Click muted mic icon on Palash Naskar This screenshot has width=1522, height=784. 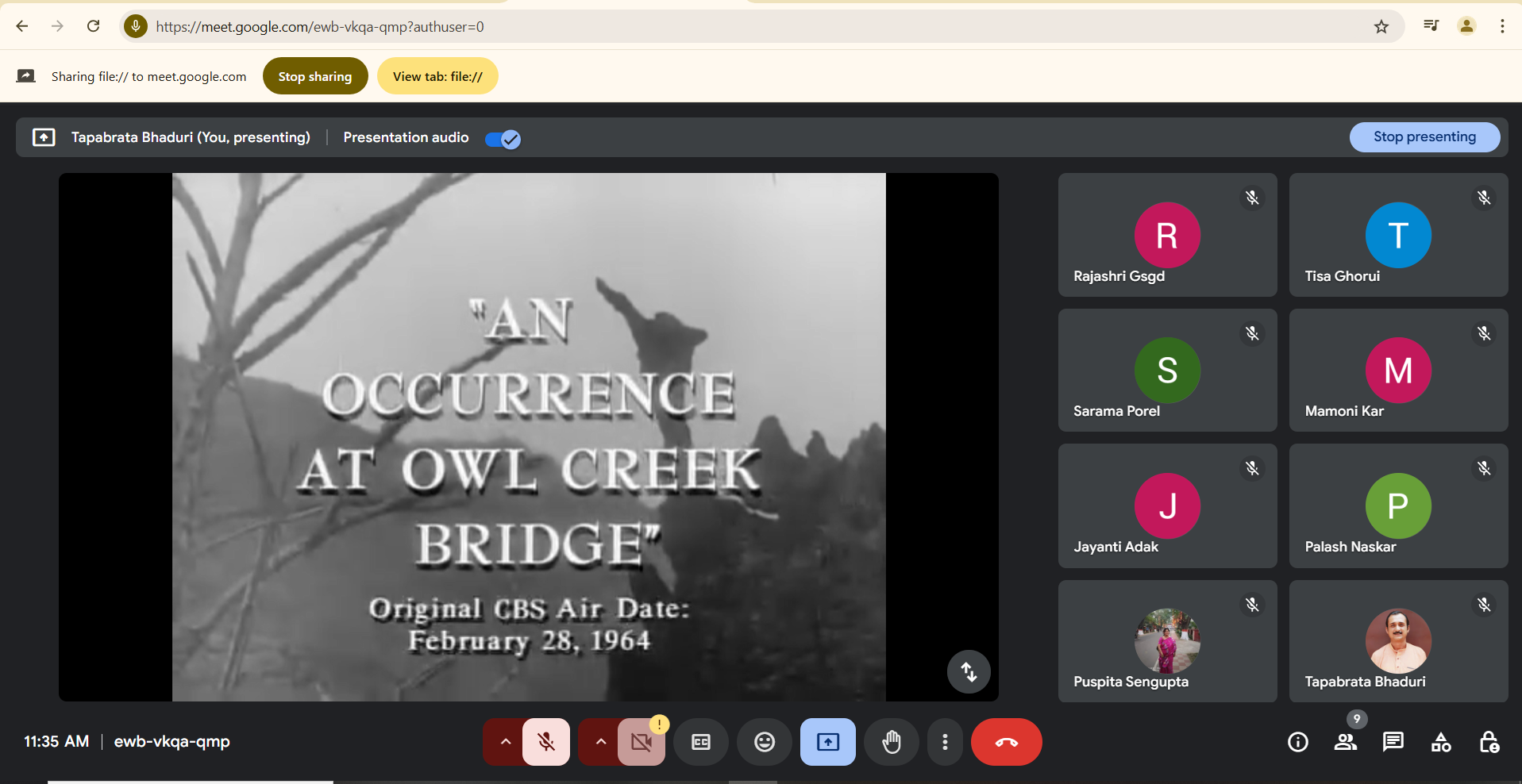pyautogui.click(x=1483, y=468)
